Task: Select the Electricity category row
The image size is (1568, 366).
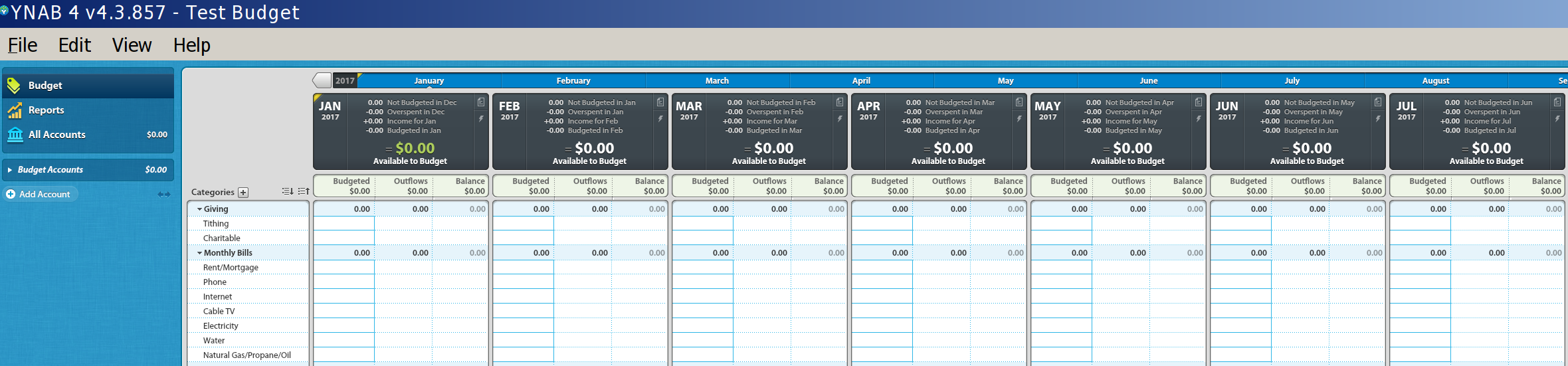Action: click(x=248, y=326)
